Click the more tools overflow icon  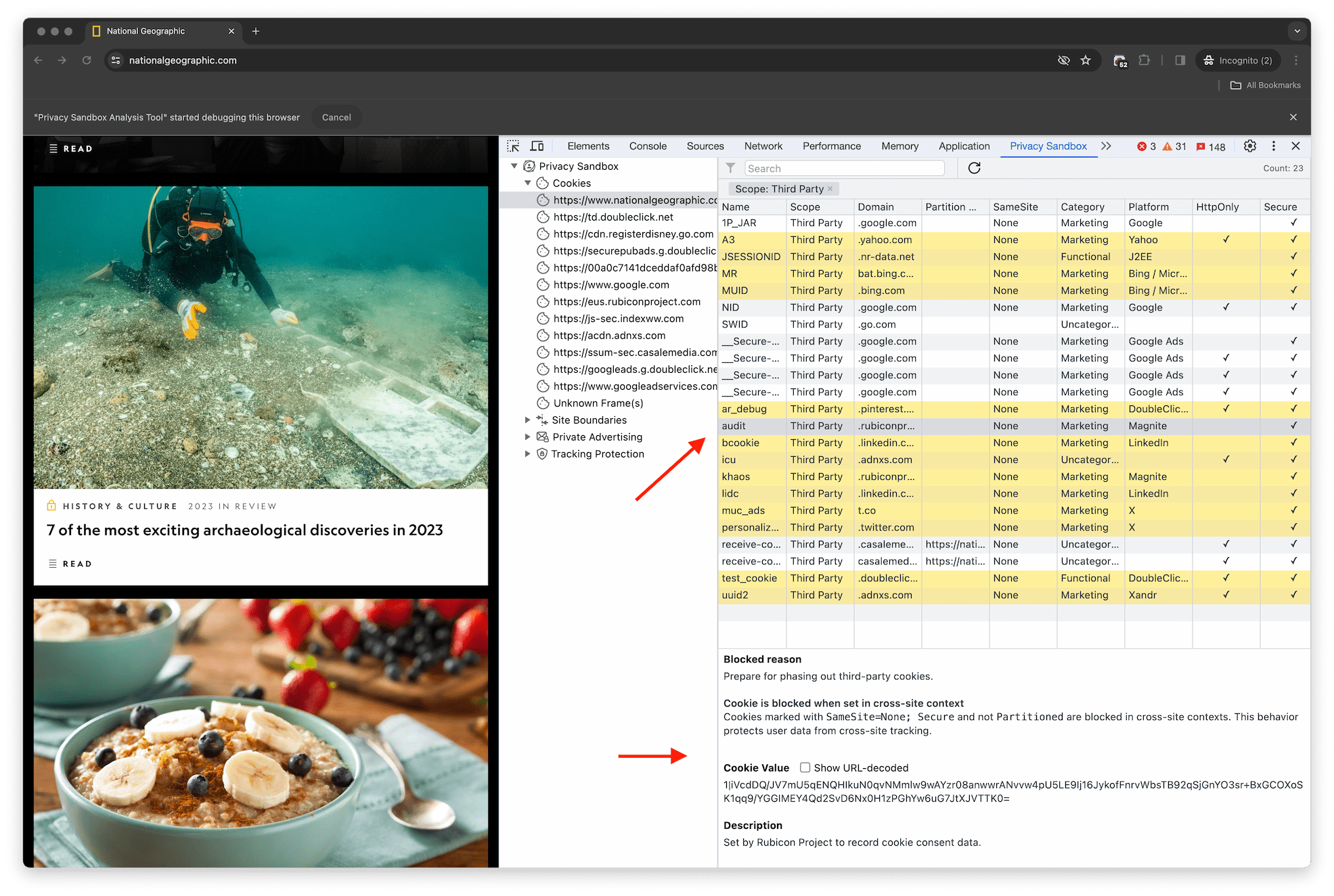pos(1105,147)
